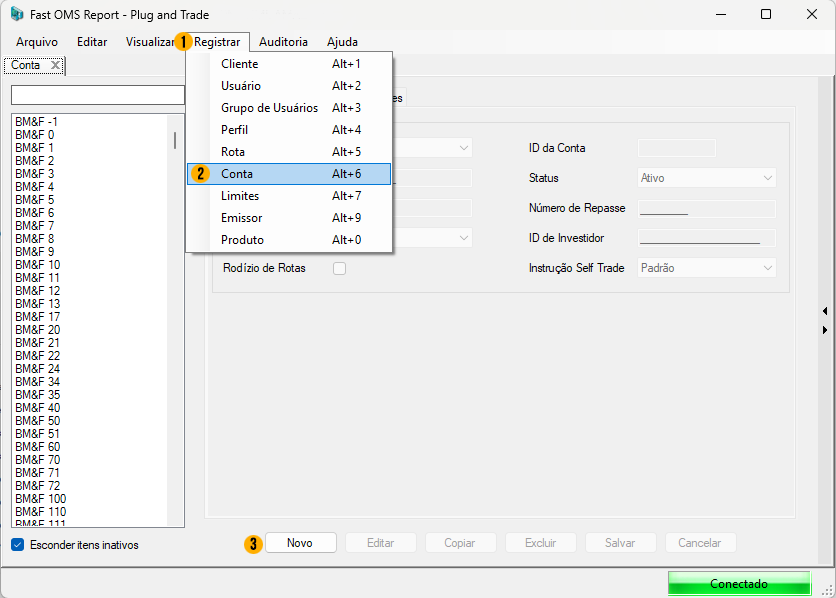
Task: Click the Cancelar button
Action: 701,543
